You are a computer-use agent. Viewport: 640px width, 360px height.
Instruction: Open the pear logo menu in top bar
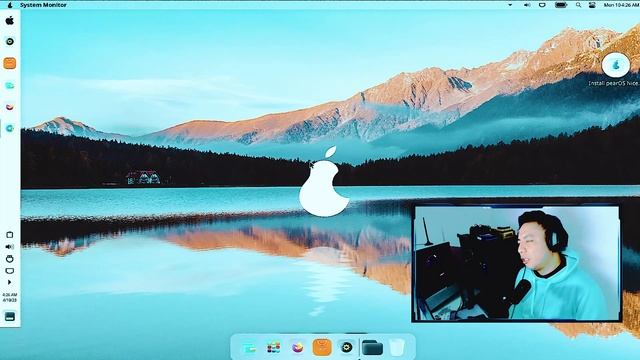(x=10, y=5)
